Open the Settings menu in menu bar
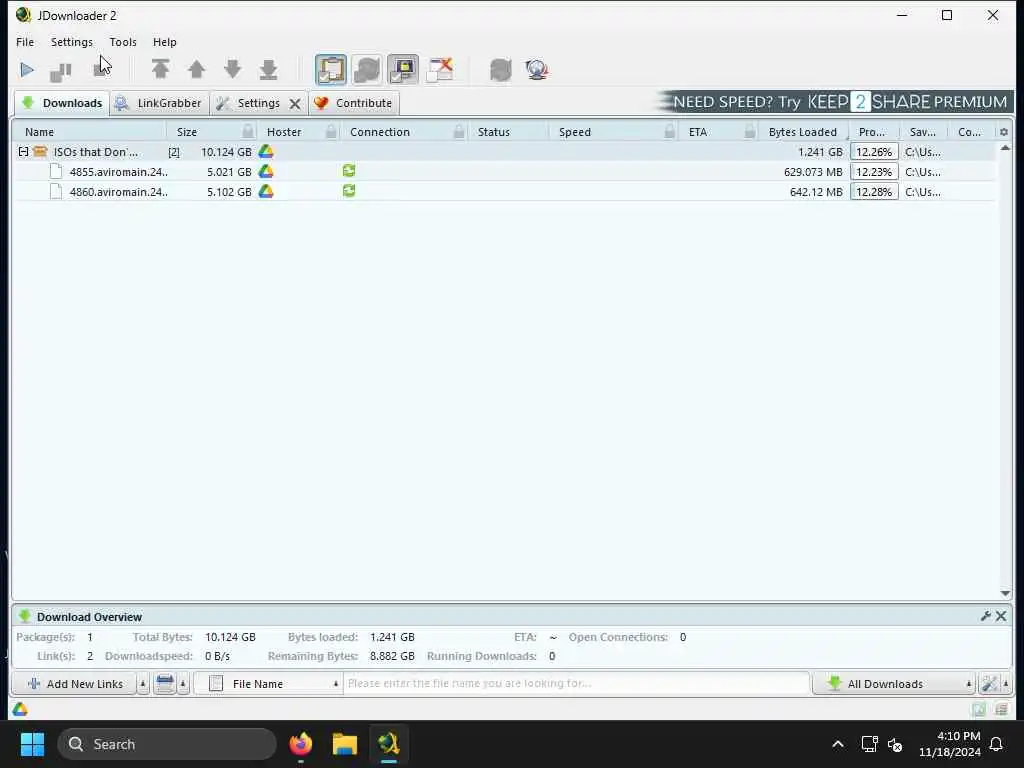Viewport: 1024px width, 768px height. (x=72, y=42)
